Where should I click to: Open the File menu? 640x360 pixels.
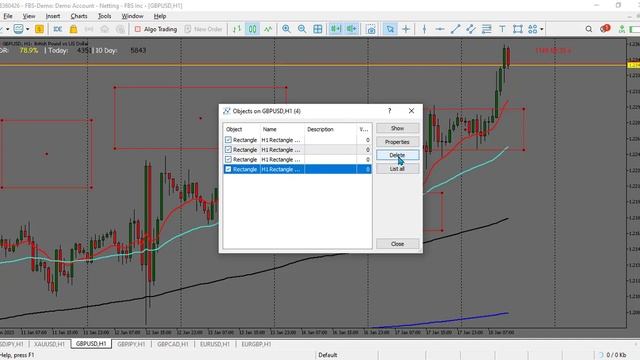tap(8, 16)
